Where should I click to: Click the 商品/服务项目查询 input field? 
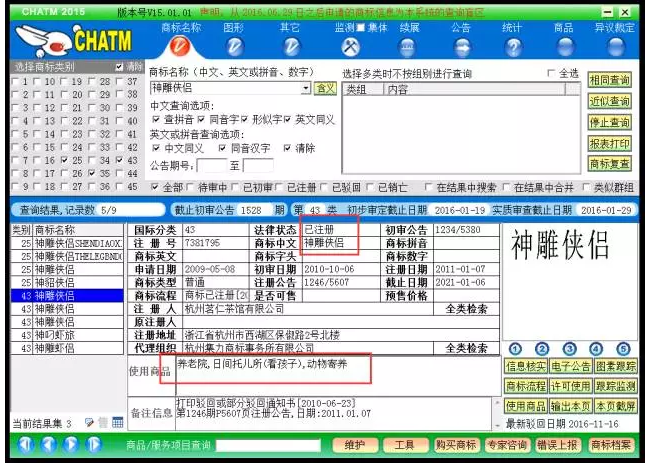(x=268, y=445)
